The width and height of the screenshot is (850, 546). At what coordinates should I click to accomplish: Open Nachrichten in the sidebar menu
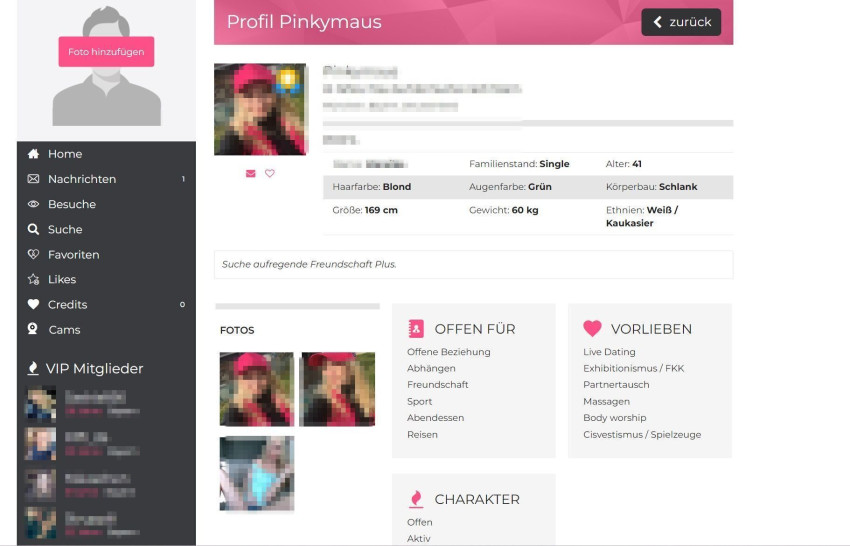82,179
